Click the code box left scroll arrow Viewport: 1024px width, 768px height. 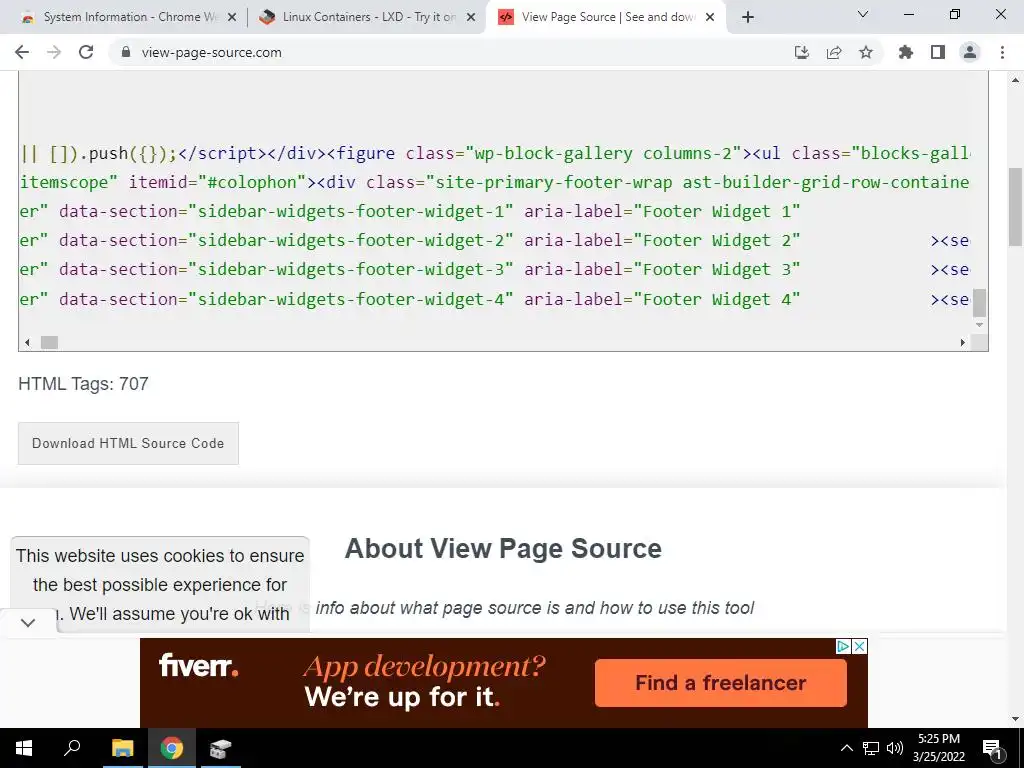click(27, 342)
